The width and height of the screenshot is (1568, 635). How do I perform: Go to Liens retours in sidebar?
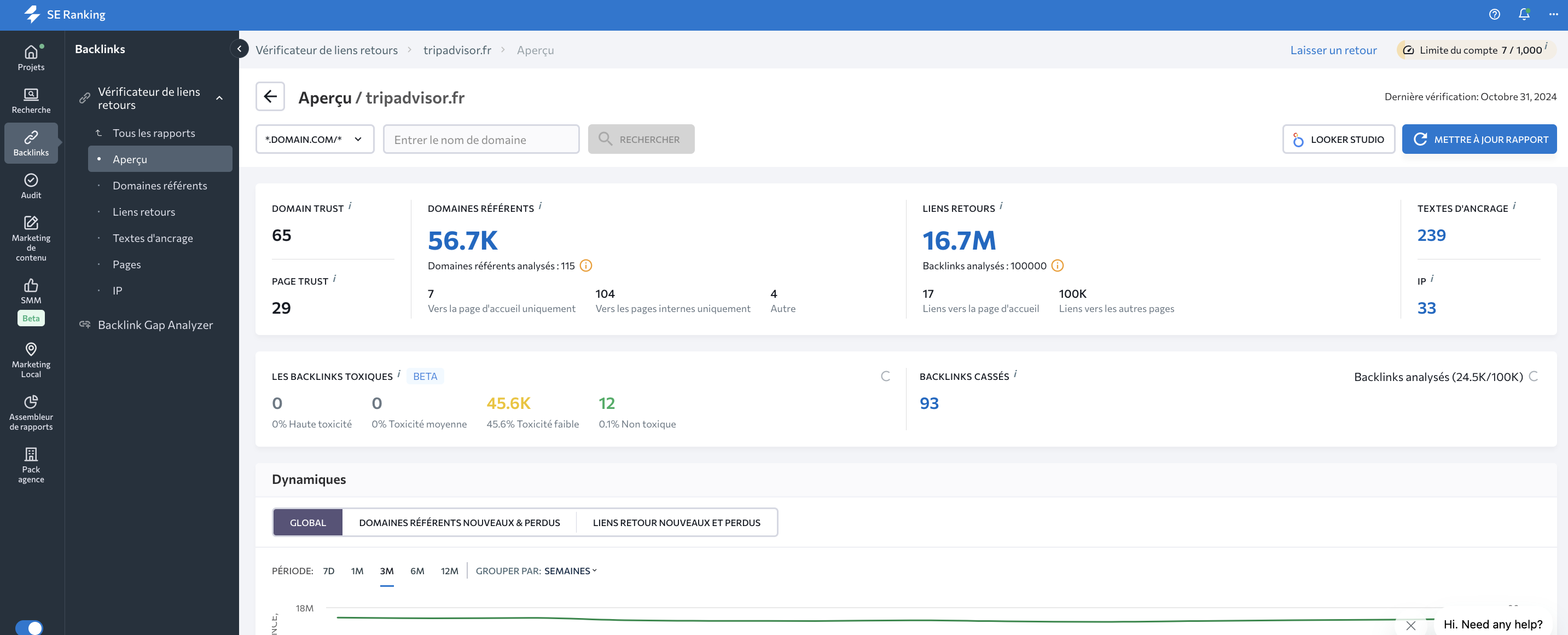[144, 212]
